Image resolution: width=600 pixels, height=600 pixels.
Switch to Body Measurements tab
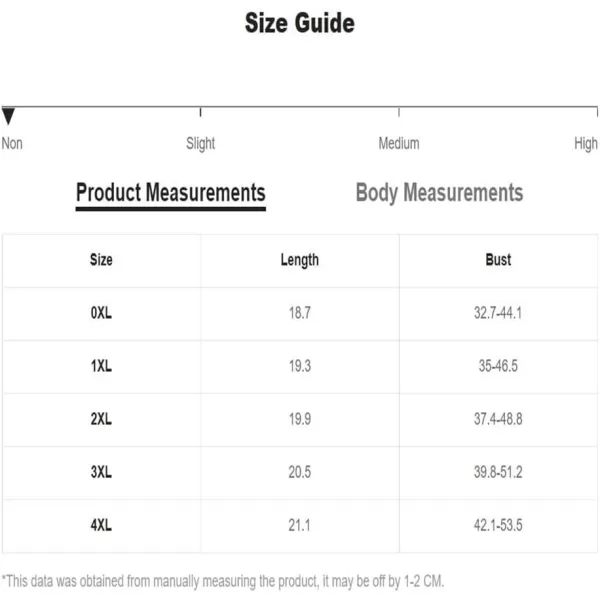(439, 192)
